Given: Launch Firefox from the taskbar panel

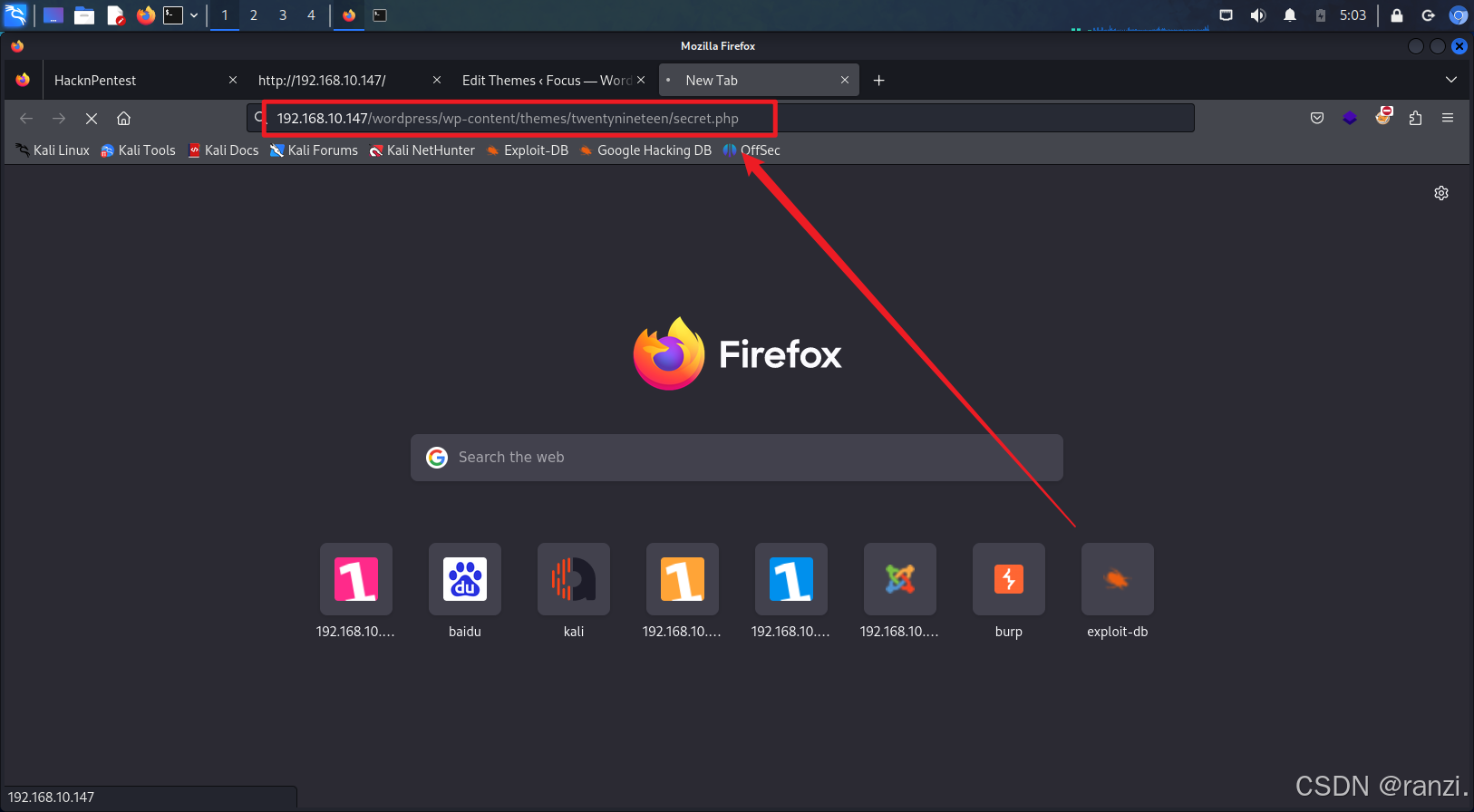Looking at the screenshot, I should tap(145, 15).
